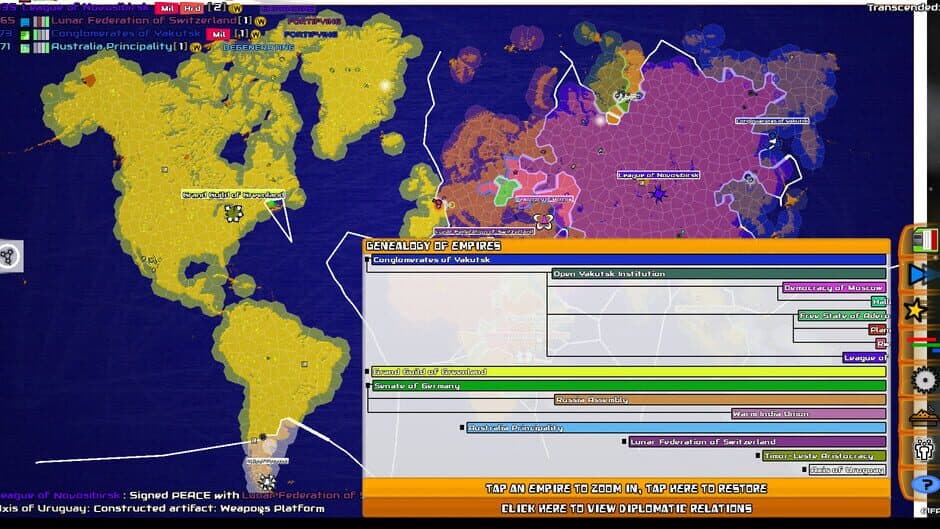Click tree node square before Grand Guild of Greenland
Image resolution: width=940 pixels, height=529 pixels.
(x=367, y=372)
